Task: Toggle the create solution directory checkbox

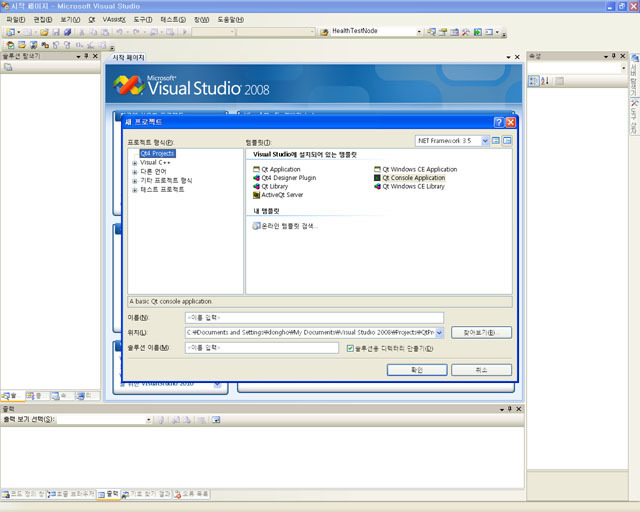Action: [x=350, y=348]
